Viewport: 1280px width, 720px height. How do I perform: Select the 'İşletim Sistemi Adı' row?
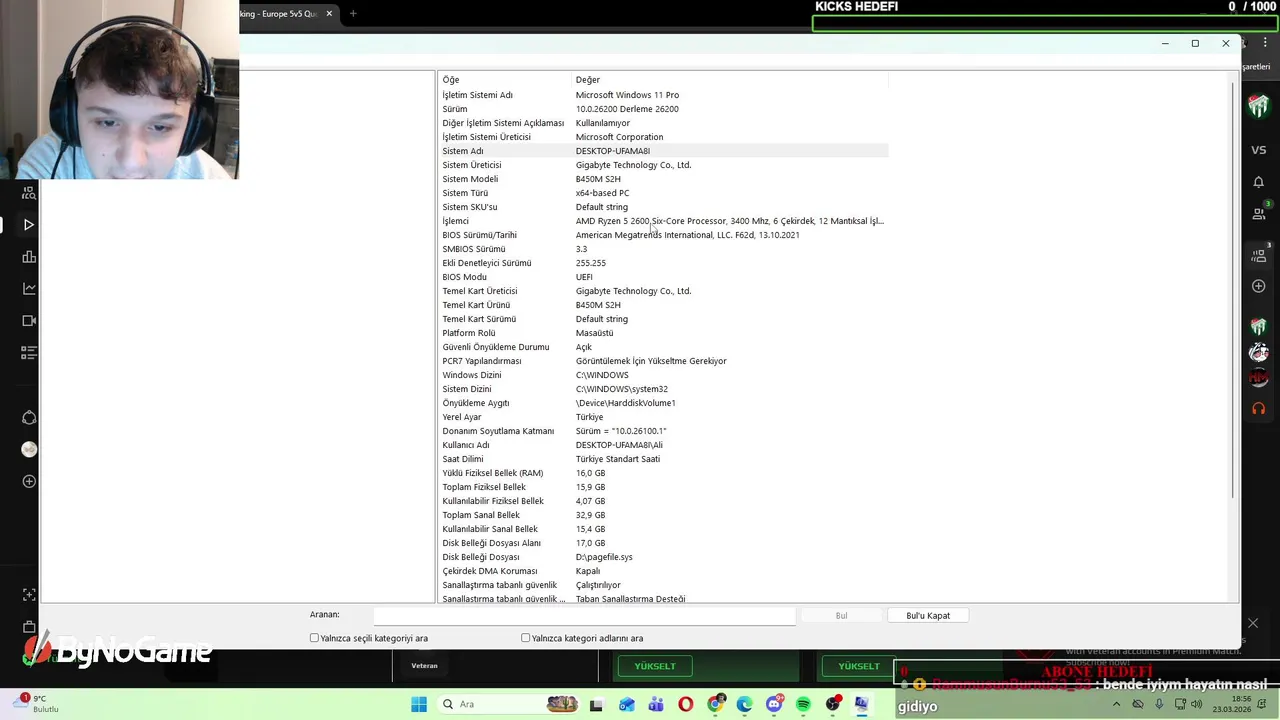click(663, 95)
